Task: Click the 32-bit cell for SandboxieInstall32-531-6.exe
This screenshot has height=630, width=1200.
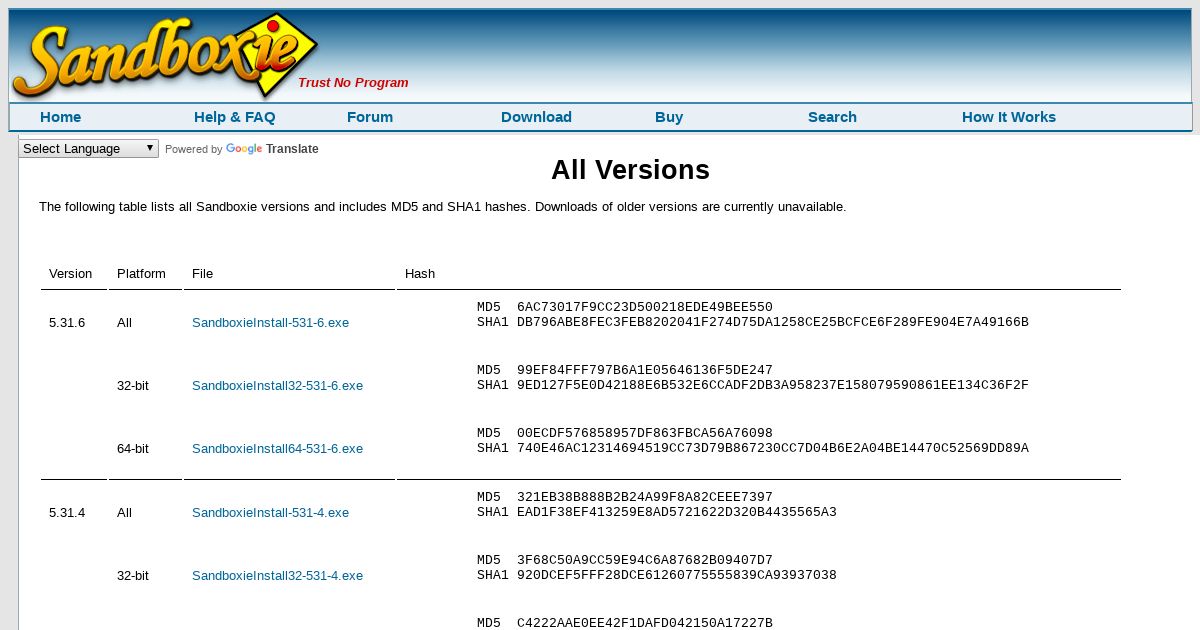Action: pyautogui.click(x=133, y=386)
